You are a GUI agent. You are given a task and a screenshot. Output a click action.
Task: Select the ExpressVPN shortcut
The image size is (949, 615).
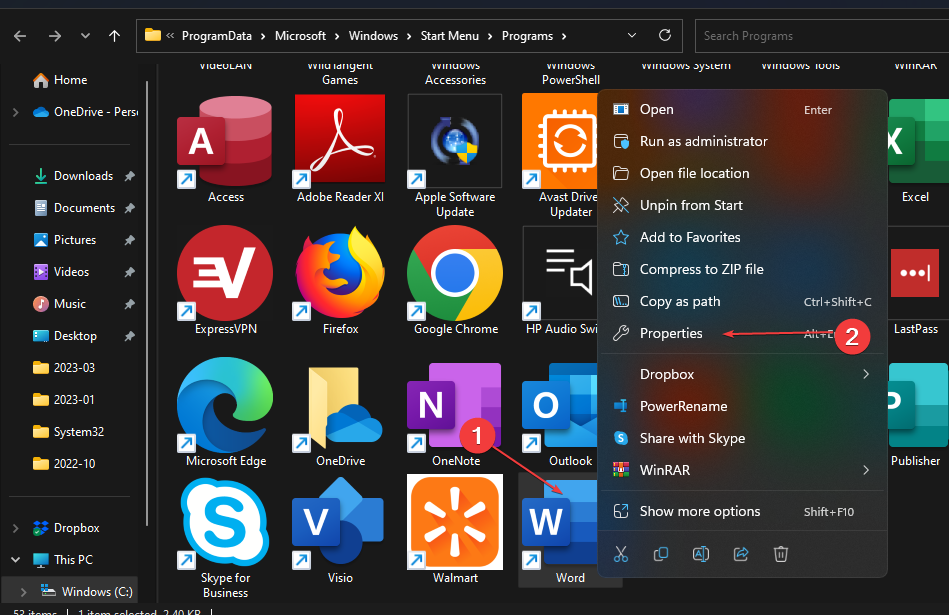[x=225, y=272]
